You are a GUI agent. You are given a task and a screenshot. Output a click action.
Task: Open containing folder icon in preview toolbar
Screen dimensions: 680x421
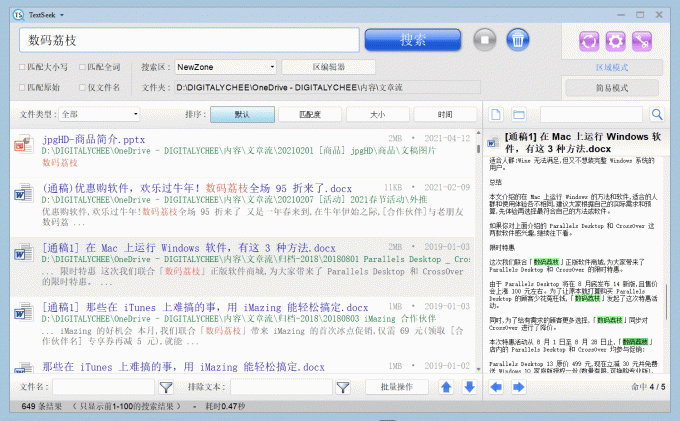(519, 115)
